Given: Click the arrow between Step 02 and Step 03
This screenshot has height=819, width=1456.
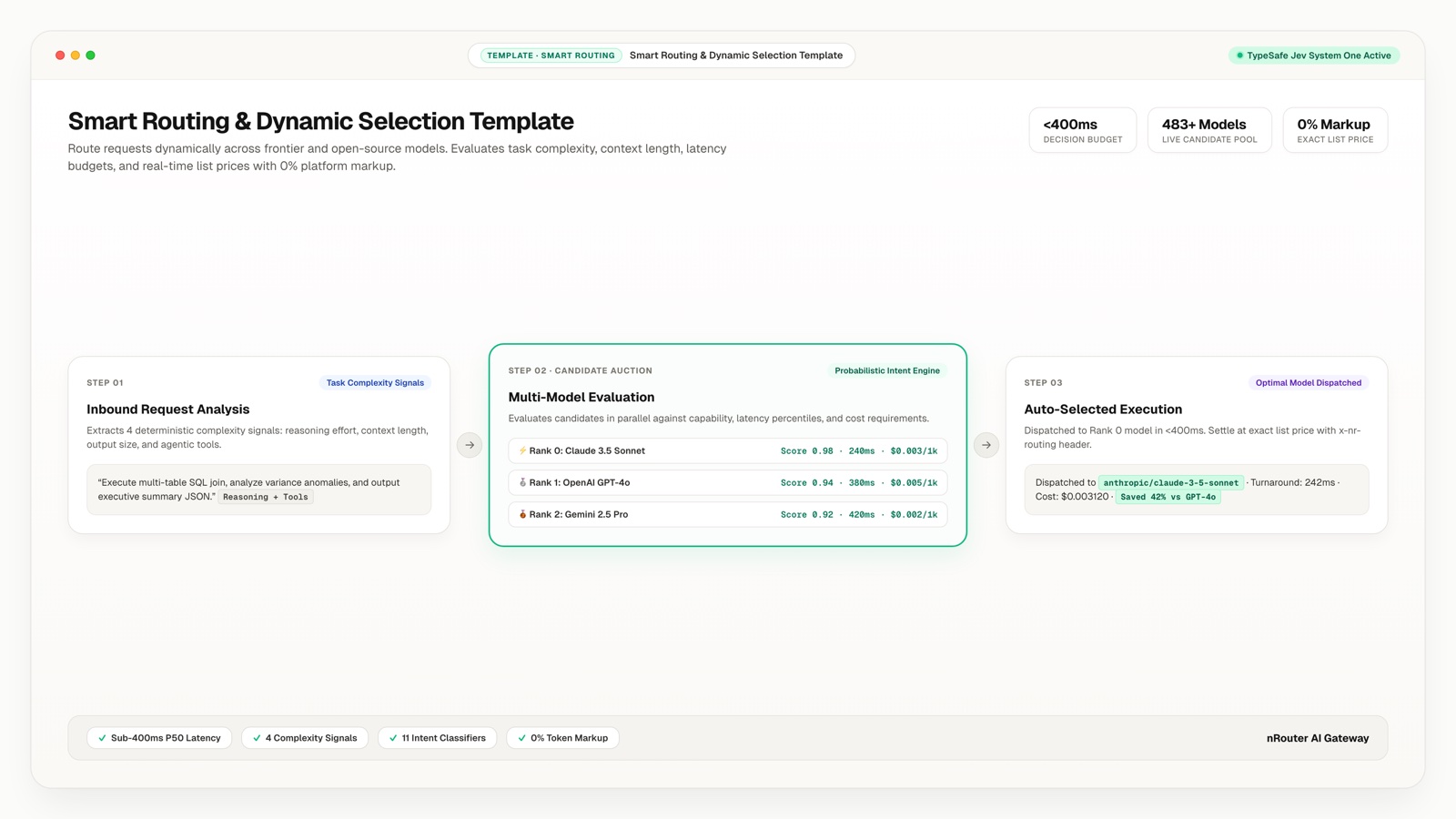Looking at the screenshot, I should (x=986, y=445).
